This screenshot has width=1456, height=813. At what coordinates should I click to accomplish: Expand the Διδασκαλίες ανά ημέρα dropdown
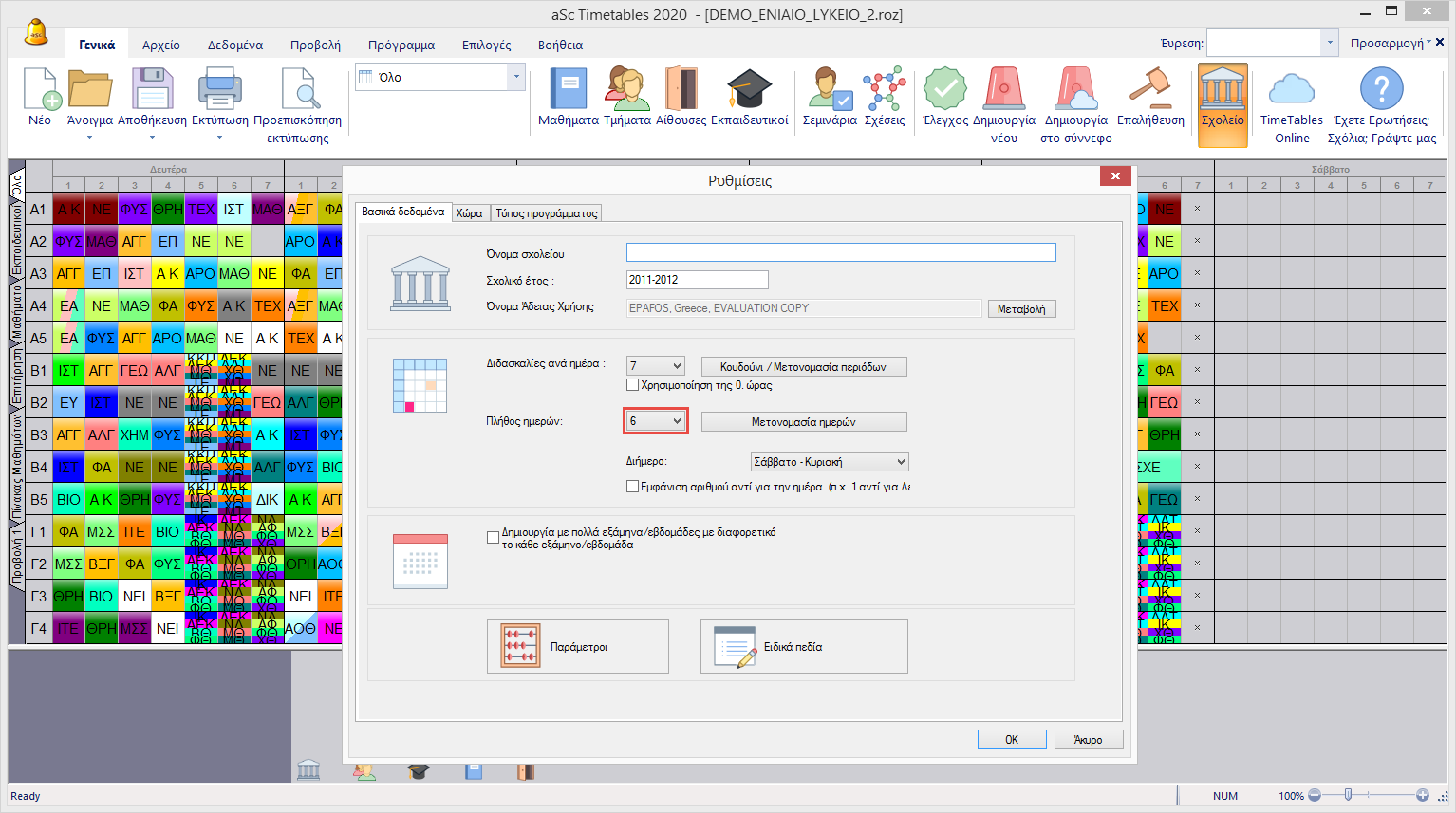click(677, 366)
